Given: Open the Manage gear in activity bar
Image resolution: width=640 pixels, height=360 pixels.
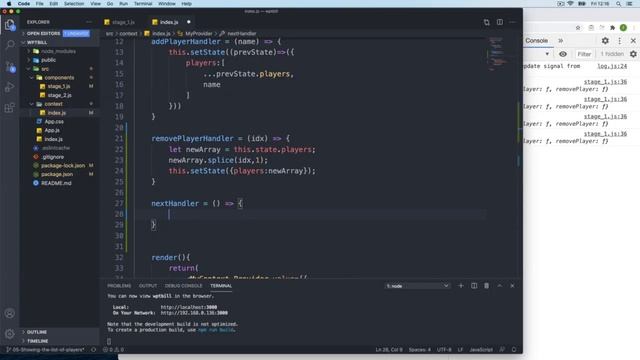Looking at the screenshot, I should pos(10,334).
